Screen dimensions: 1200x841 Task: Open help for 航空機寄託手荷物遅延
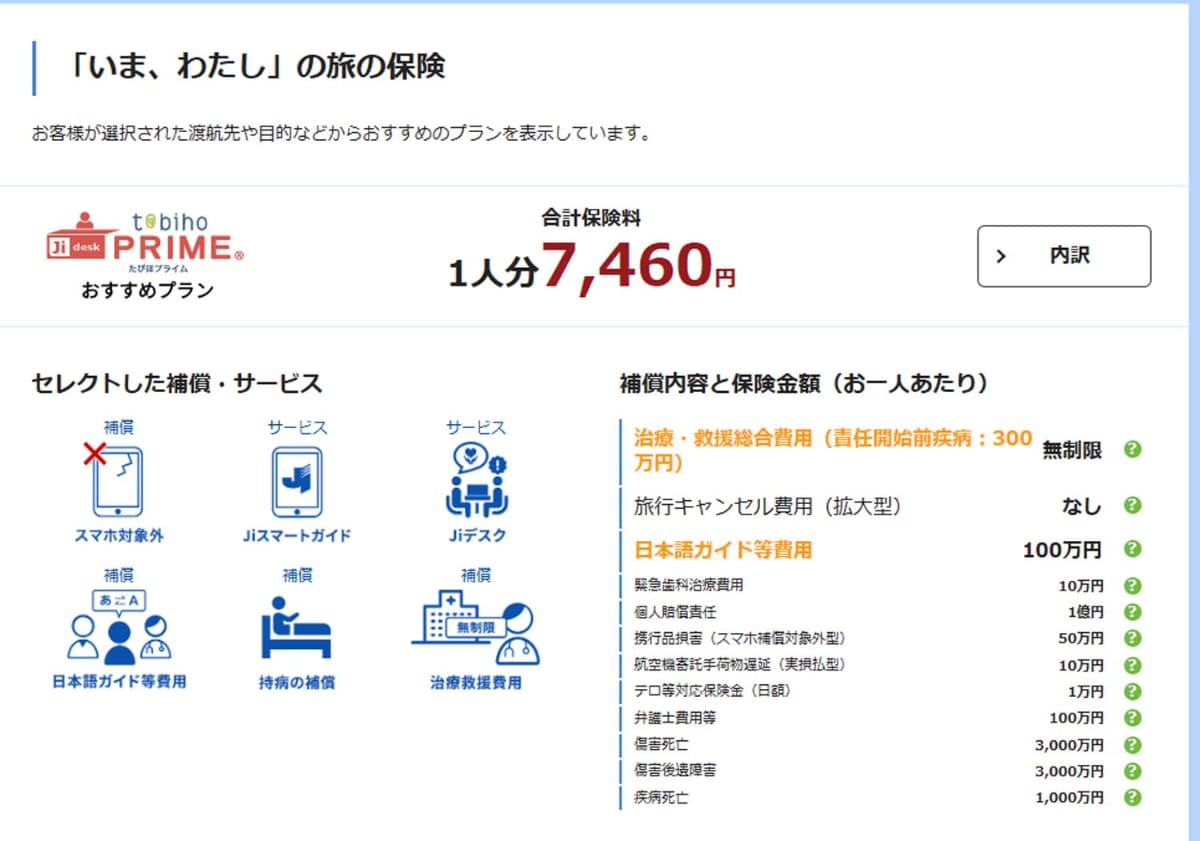(1132, 664)
